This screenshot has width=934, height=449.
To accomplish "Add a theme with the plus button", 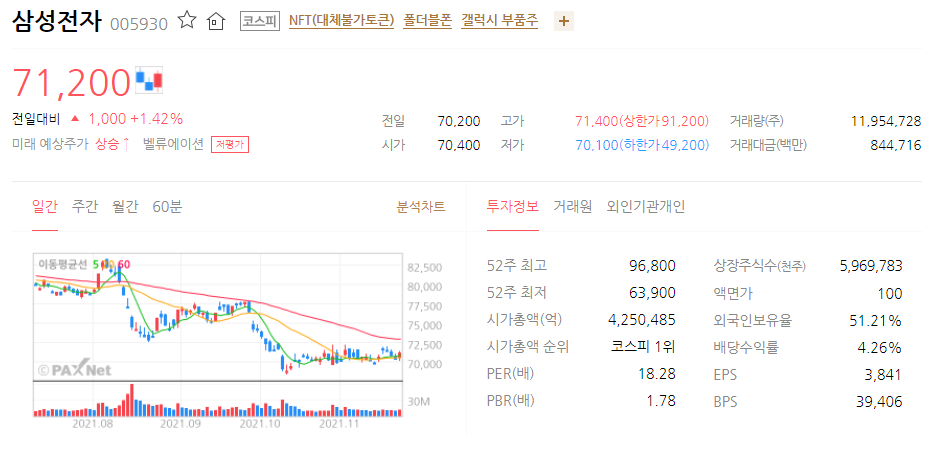I will click(563, 22).
